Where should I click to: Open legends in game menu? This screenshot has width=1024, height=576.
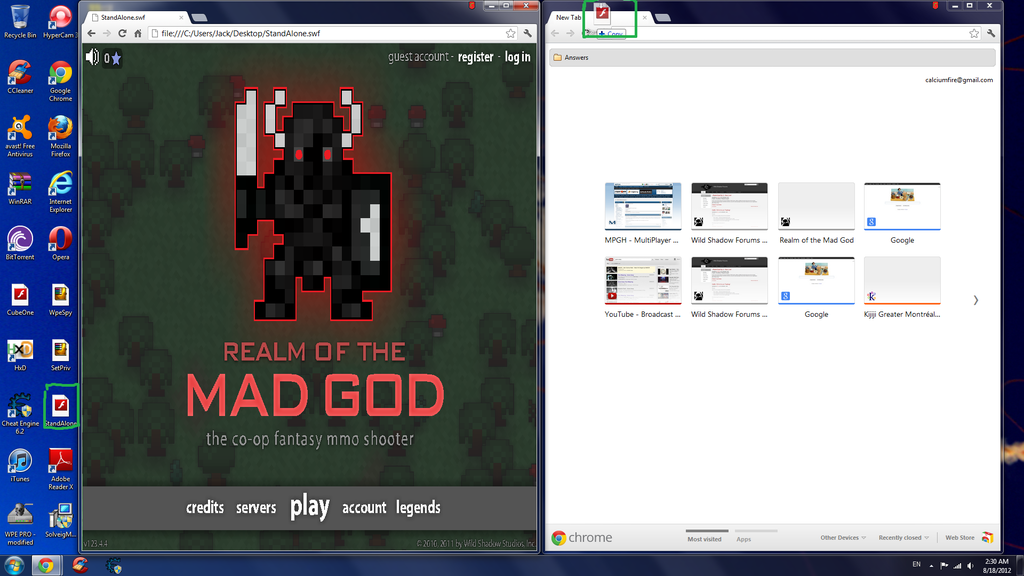[x=418, y=507]
